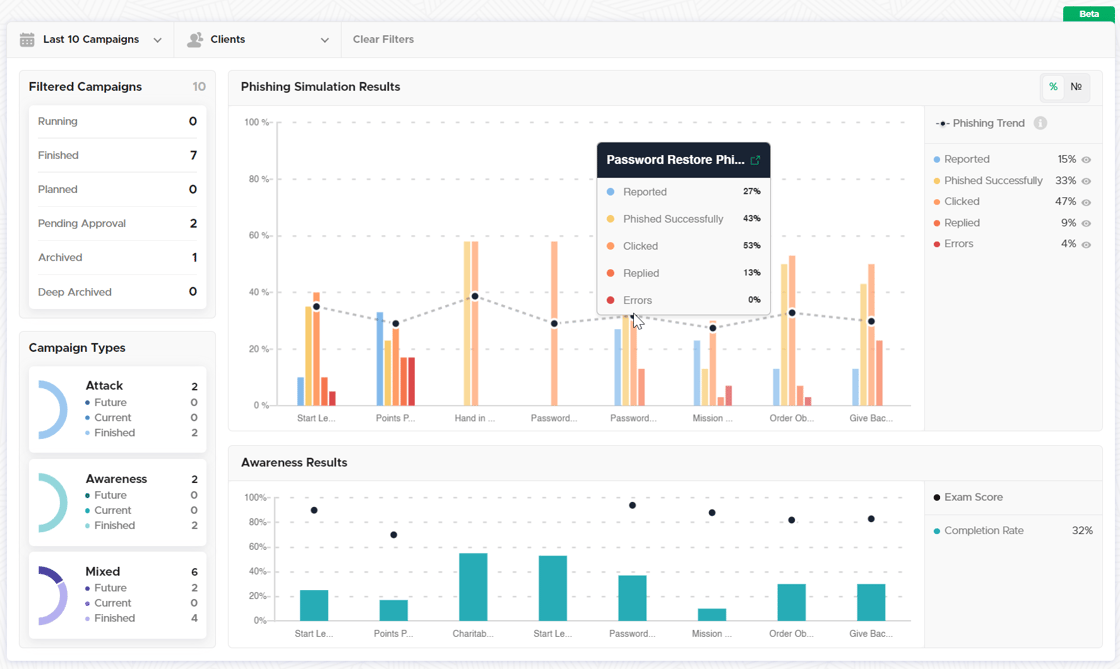The image size is (1120, 669).
Task: Select the Pending Approval campaigns row
Action: coord(117,223)
